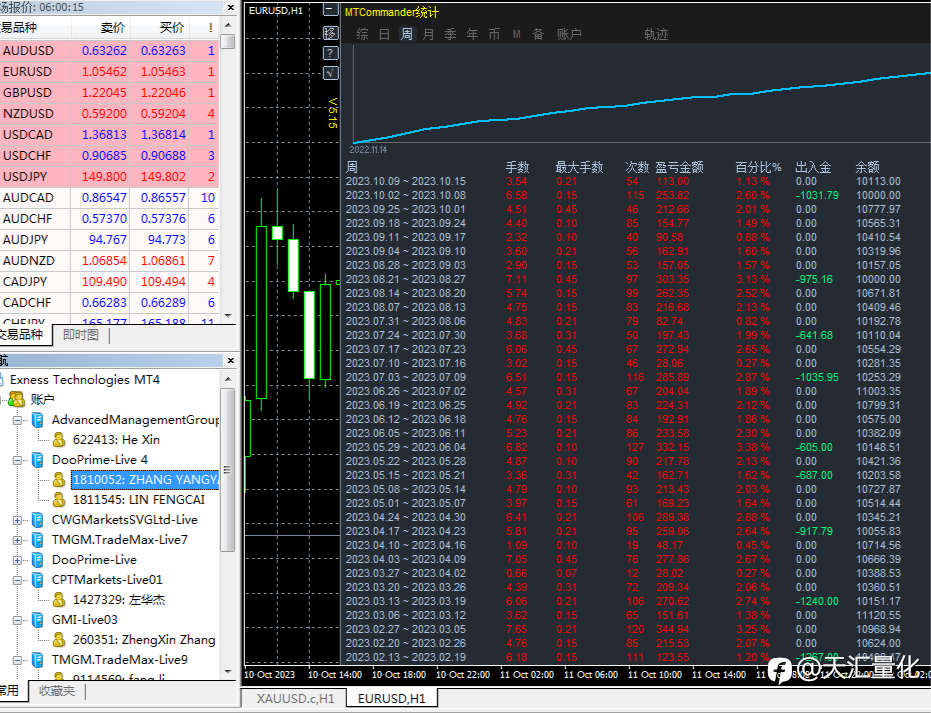The width and height of the screenshot is (931, 713).
Task: Click the TMGM.TradeMax-Live7 server icon
Action: point(37,540)
